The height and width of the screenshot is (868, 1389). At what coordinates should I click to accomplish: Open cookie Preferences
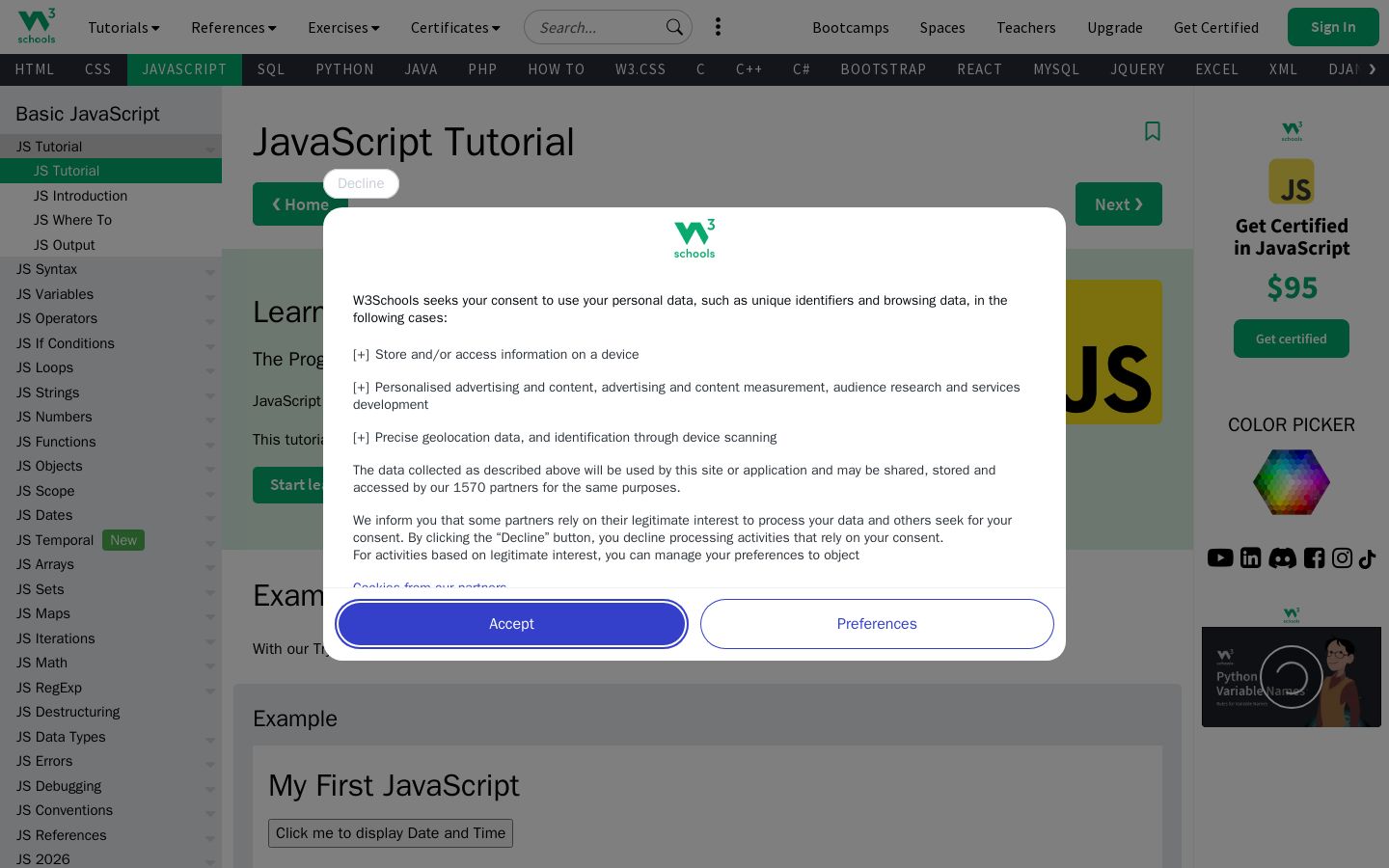(x=877, y=624)
